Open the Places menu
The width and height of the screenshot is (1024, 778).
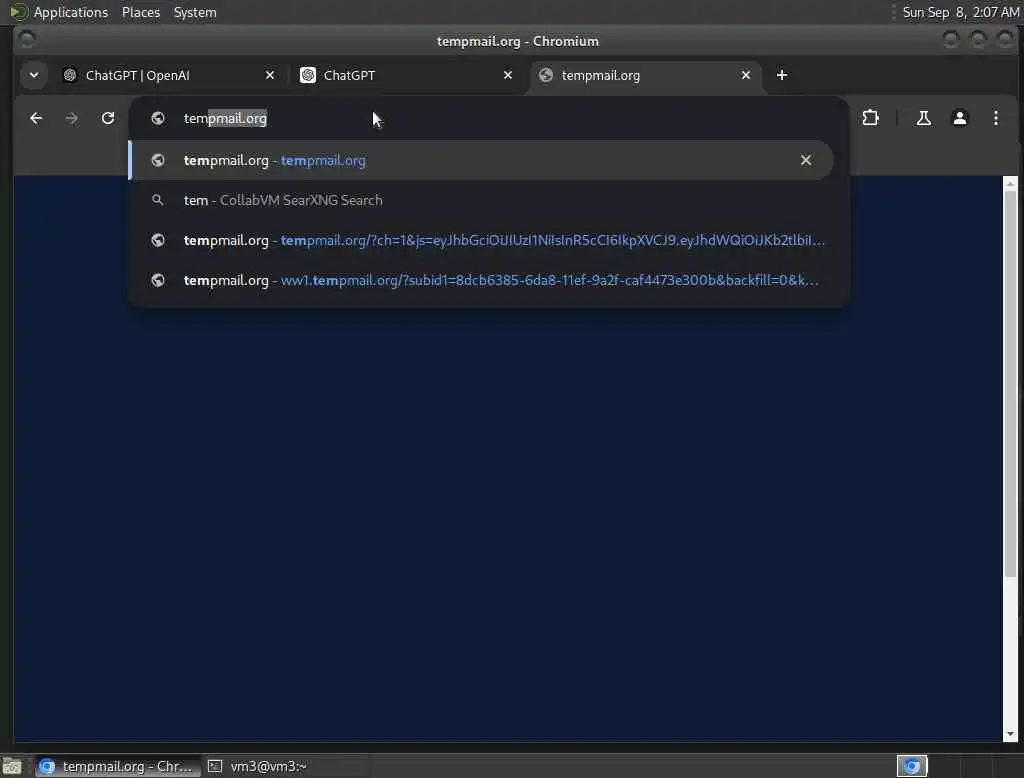141,12
